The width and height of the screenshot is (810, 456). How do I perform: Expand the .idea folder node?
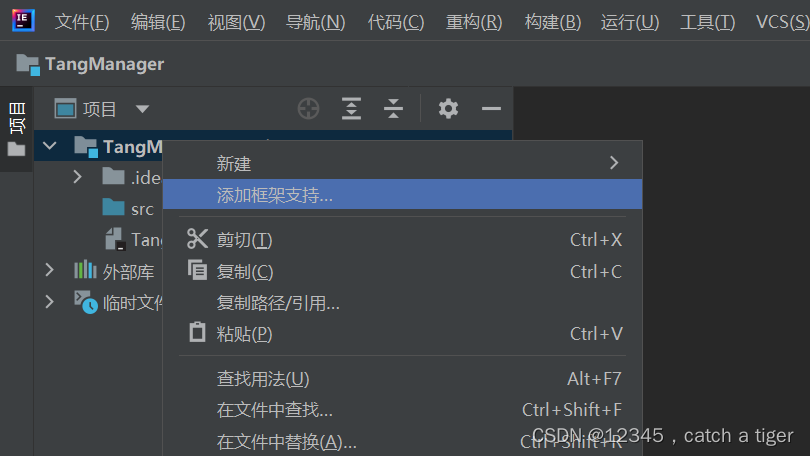pos(78,177)
